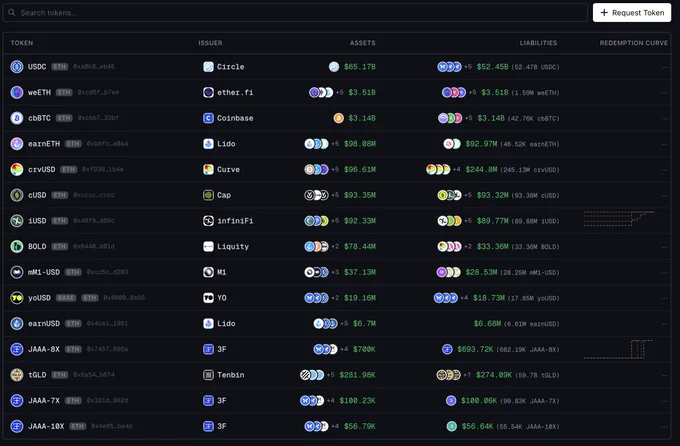Image resolution: width=680 pixels, height=446 pixels.
Task: Click the Tenbin issuer logo
Action: (209, 374)
